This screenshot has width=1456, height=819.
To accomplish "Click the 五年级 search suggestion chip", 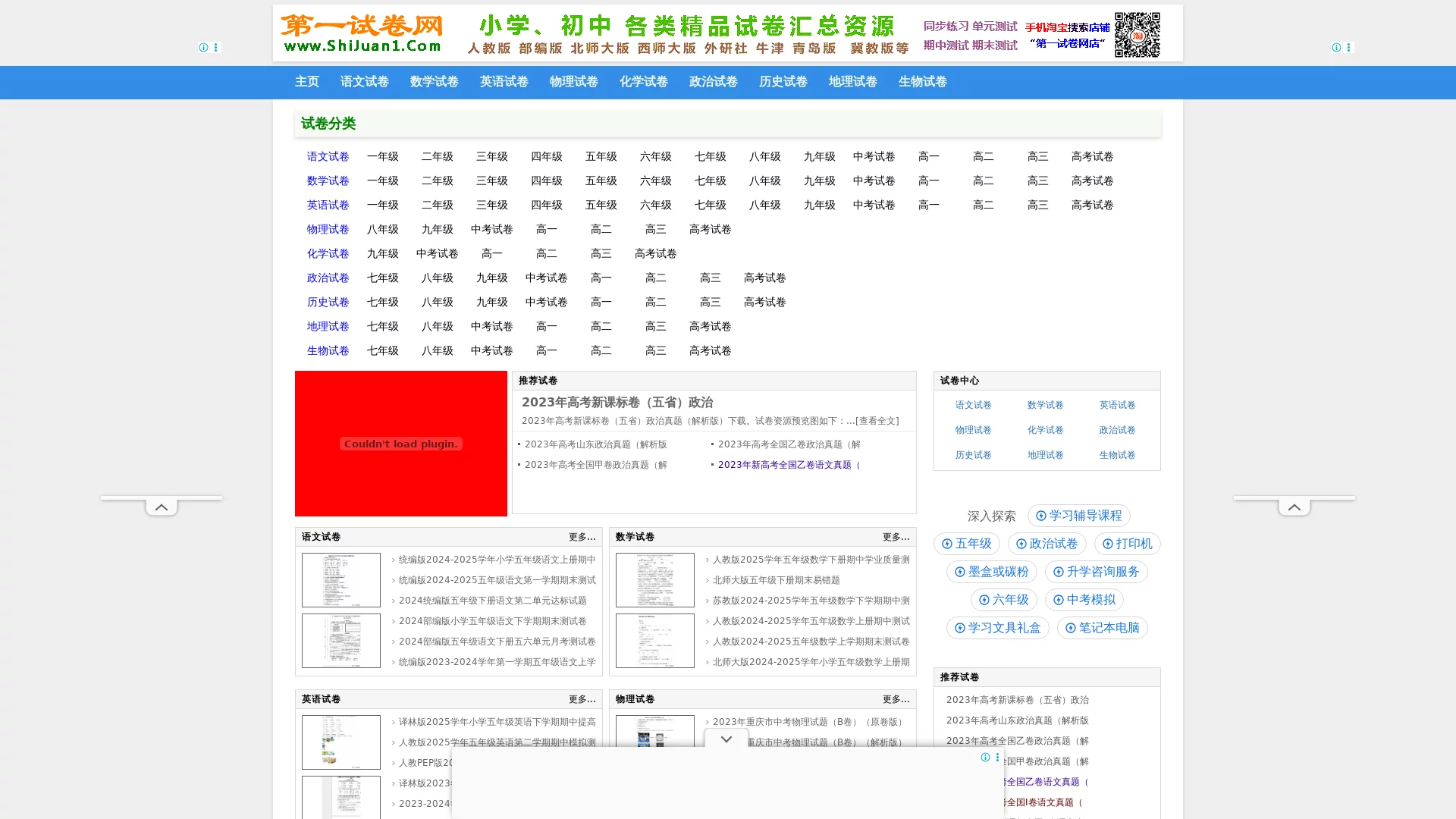I will [x=966, y=544].
